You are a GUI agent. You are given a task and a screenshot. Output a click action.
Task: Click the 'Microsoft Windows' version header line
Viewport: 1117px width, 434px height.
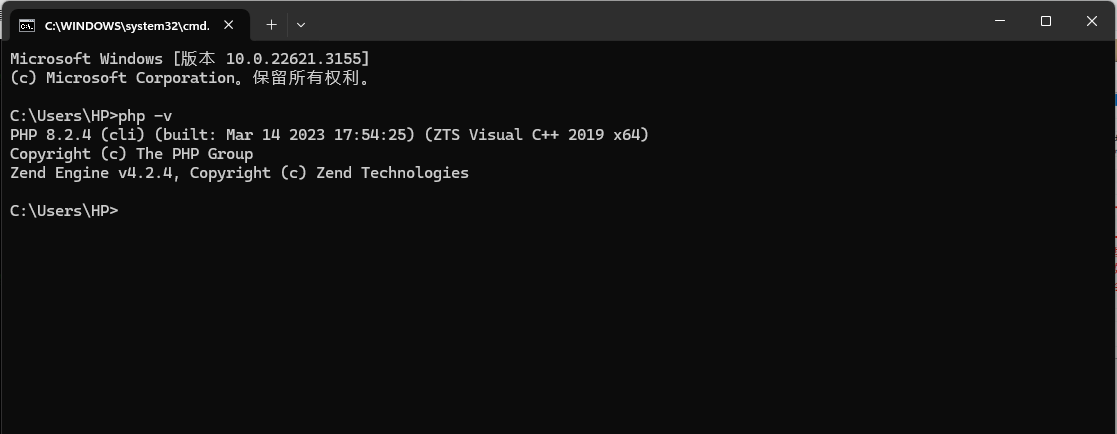pyautogui.click(x=190, y=58)
